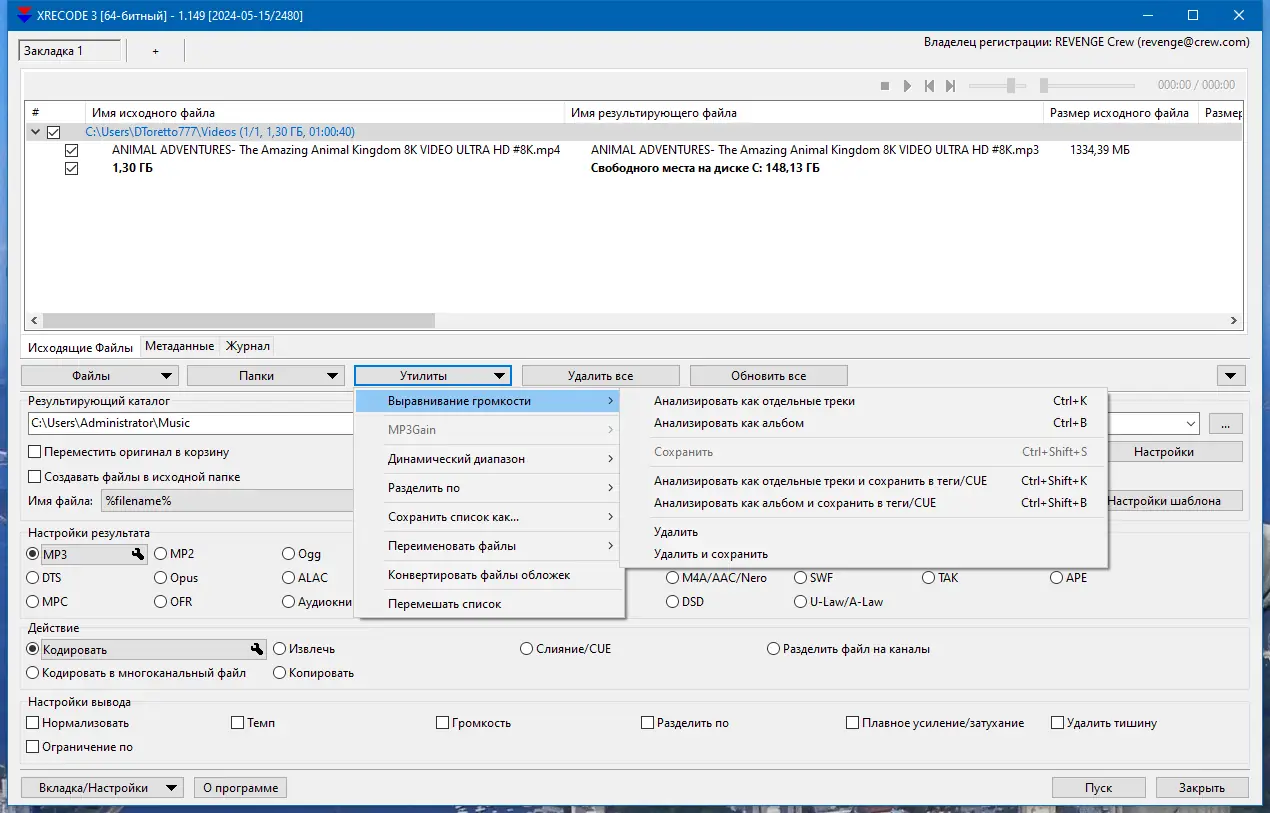This screenshot has width=1270, height=813.
Task: Click the stop playback button
Action: point(885,86)
